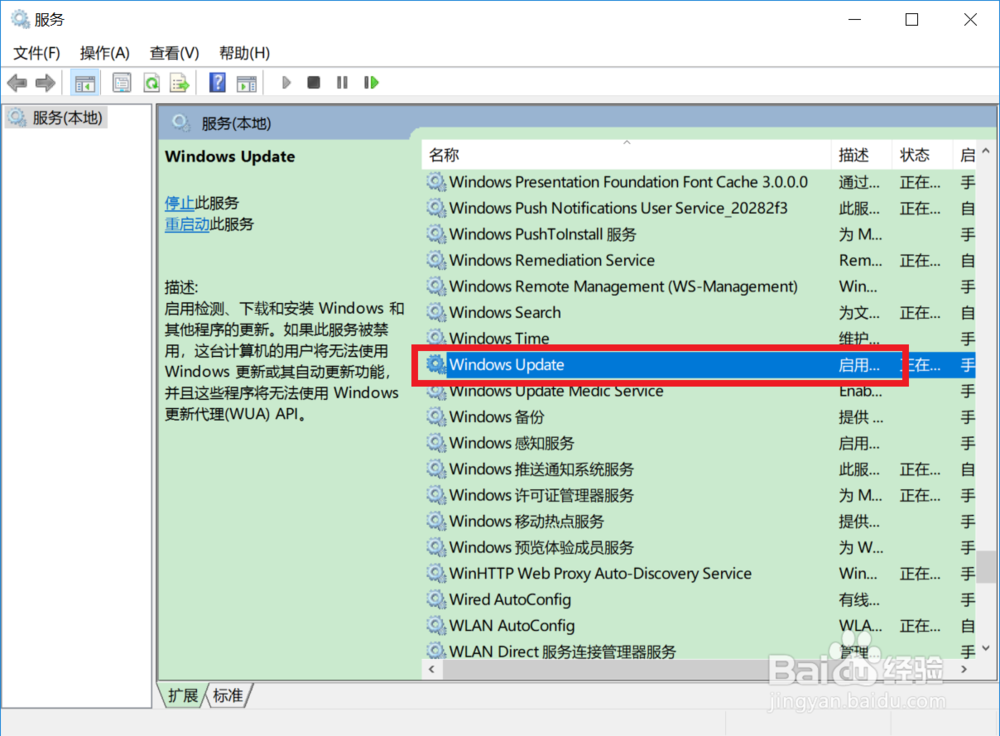Select Windows Presentation Foundation Font Cache 3.0.0.0

coord(699,182)
